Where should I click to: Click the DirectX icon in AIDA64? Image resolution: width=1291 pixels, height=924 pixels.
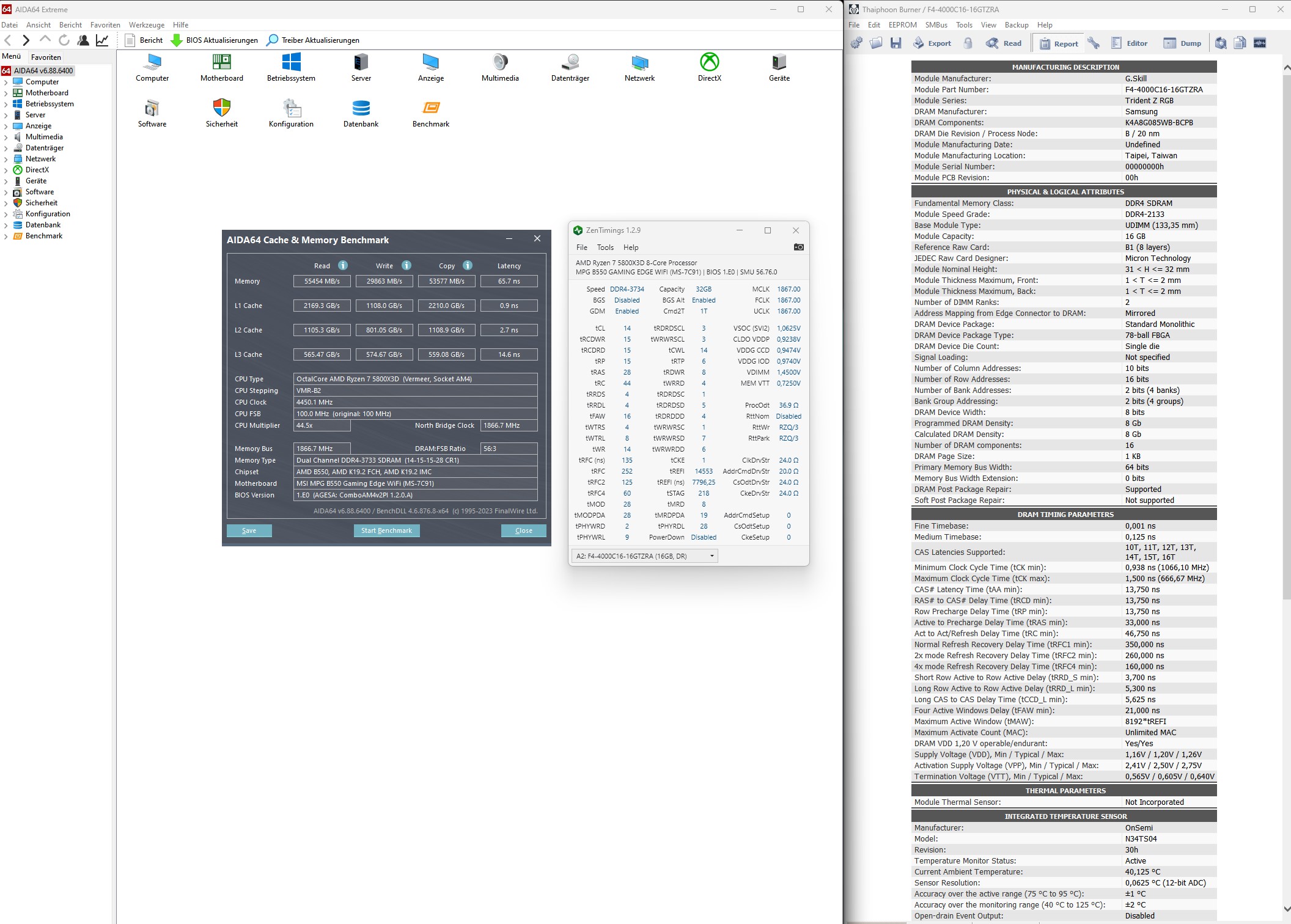(709, 61)
